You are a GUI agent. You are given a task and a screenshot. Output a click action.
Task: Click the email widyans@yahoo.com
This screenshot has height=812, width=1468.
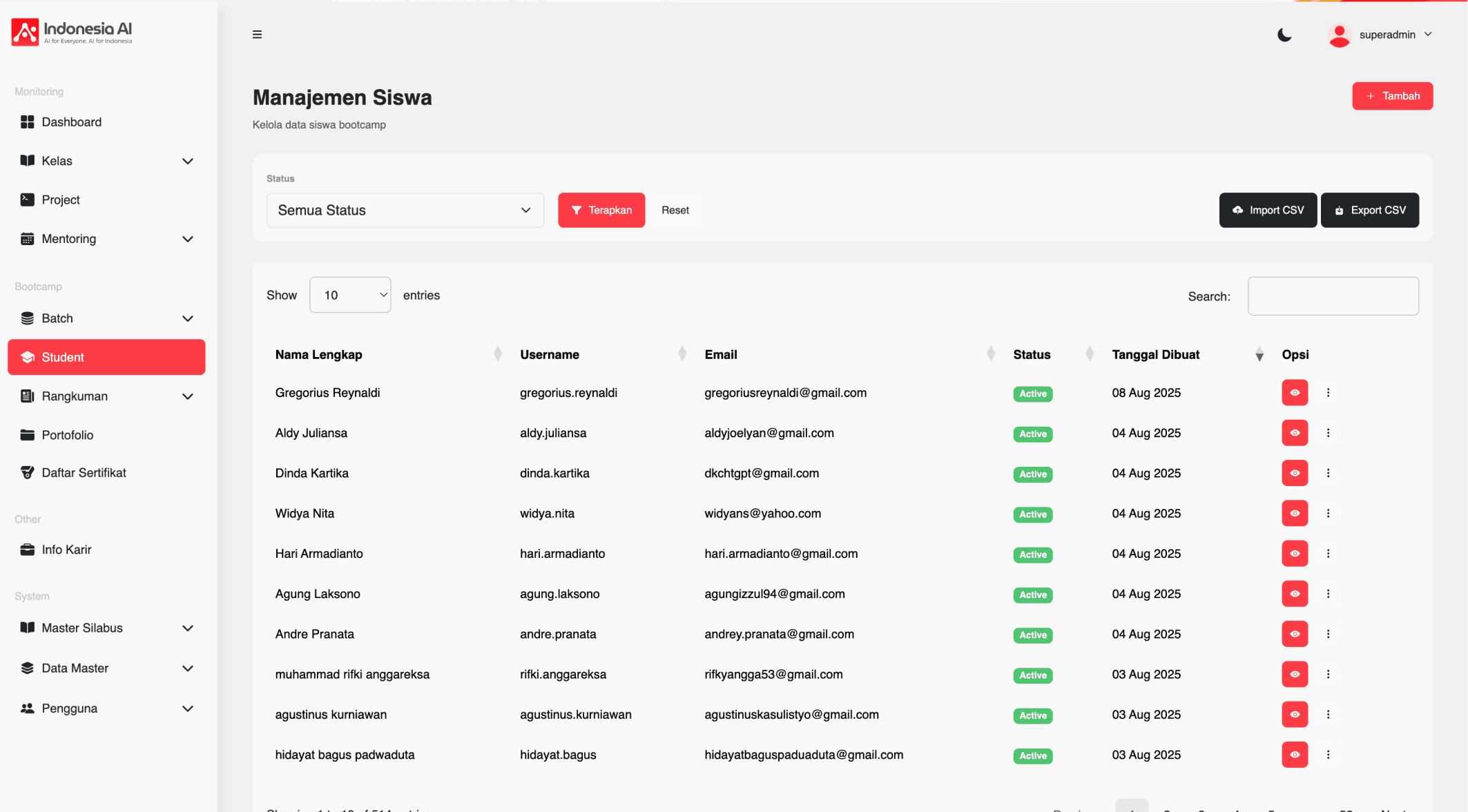(x=762, y=514)
